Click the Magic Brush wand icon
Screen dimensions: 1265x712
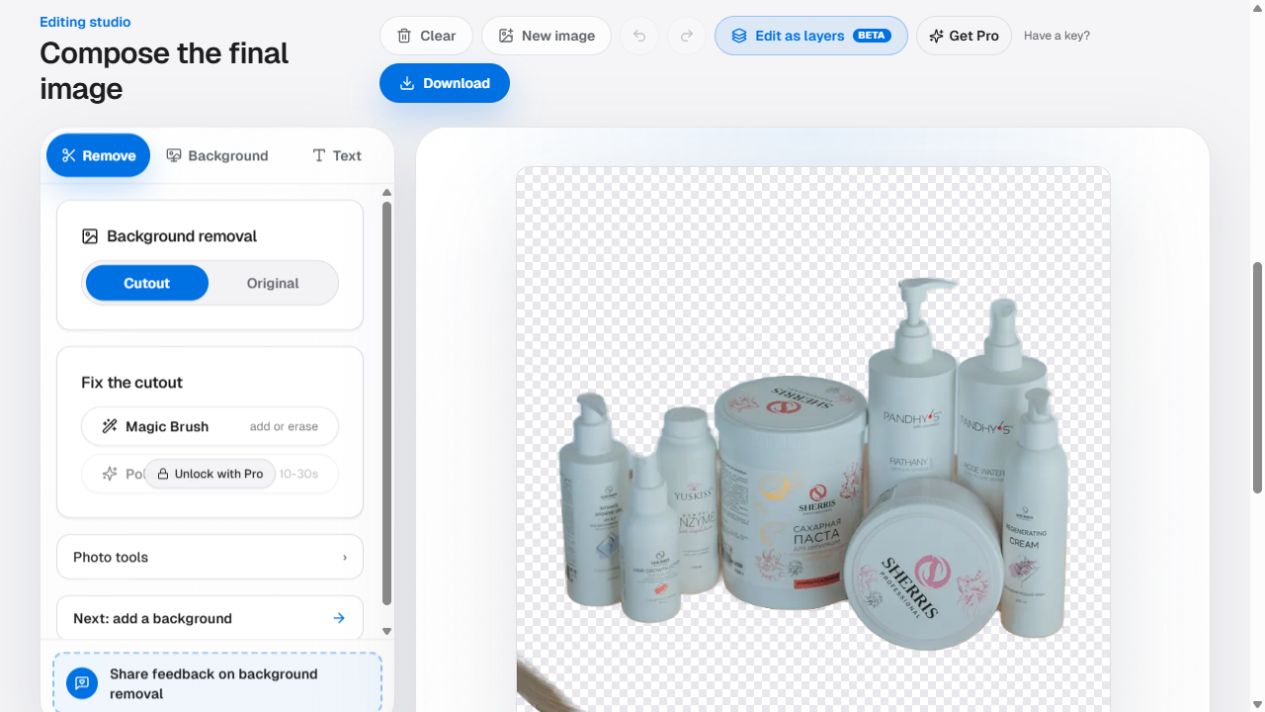point(110,426)
